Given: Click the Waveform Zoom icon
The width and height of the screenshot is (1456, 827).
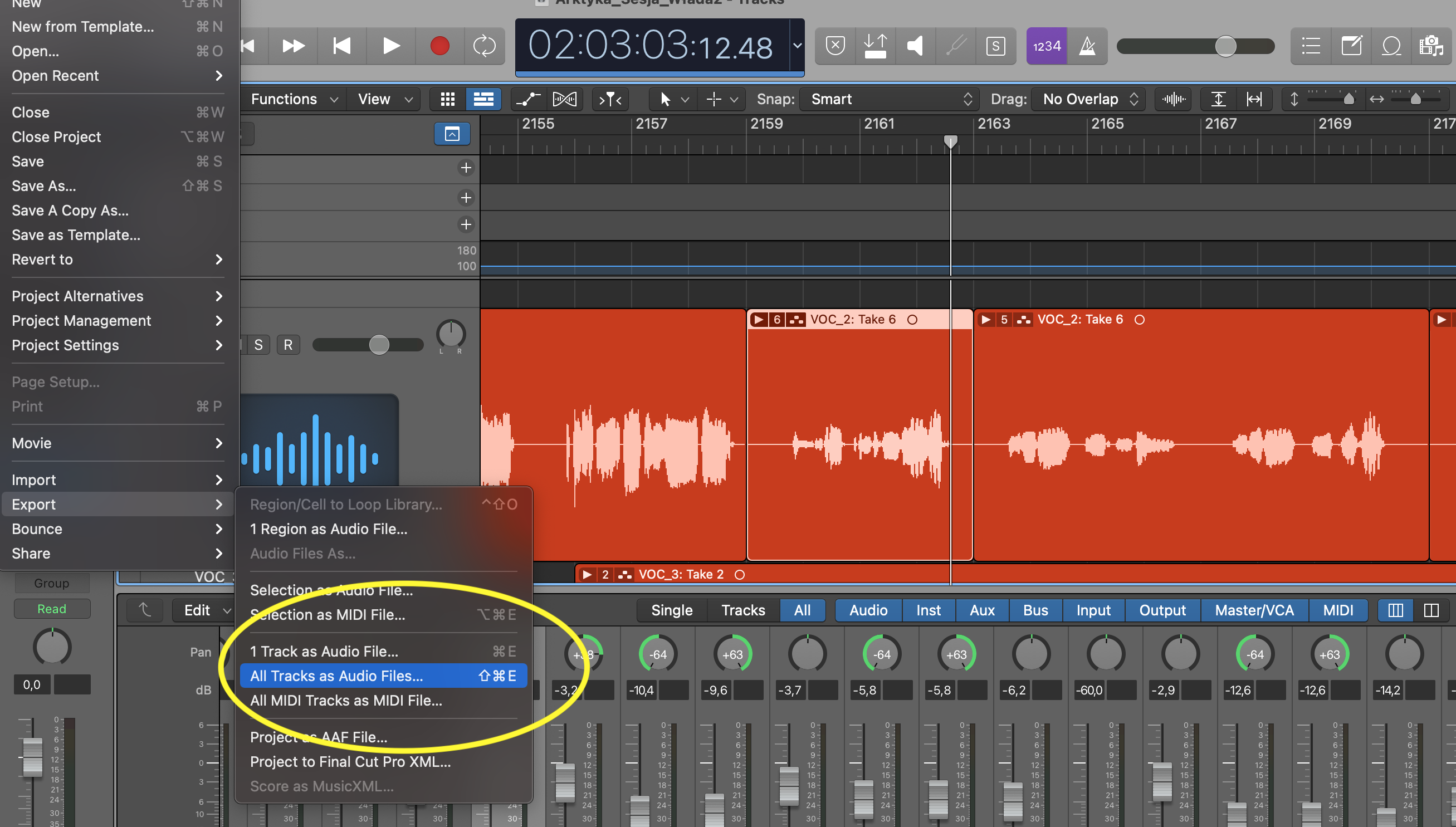Looking at the screenshot, I should point(1174,99).
